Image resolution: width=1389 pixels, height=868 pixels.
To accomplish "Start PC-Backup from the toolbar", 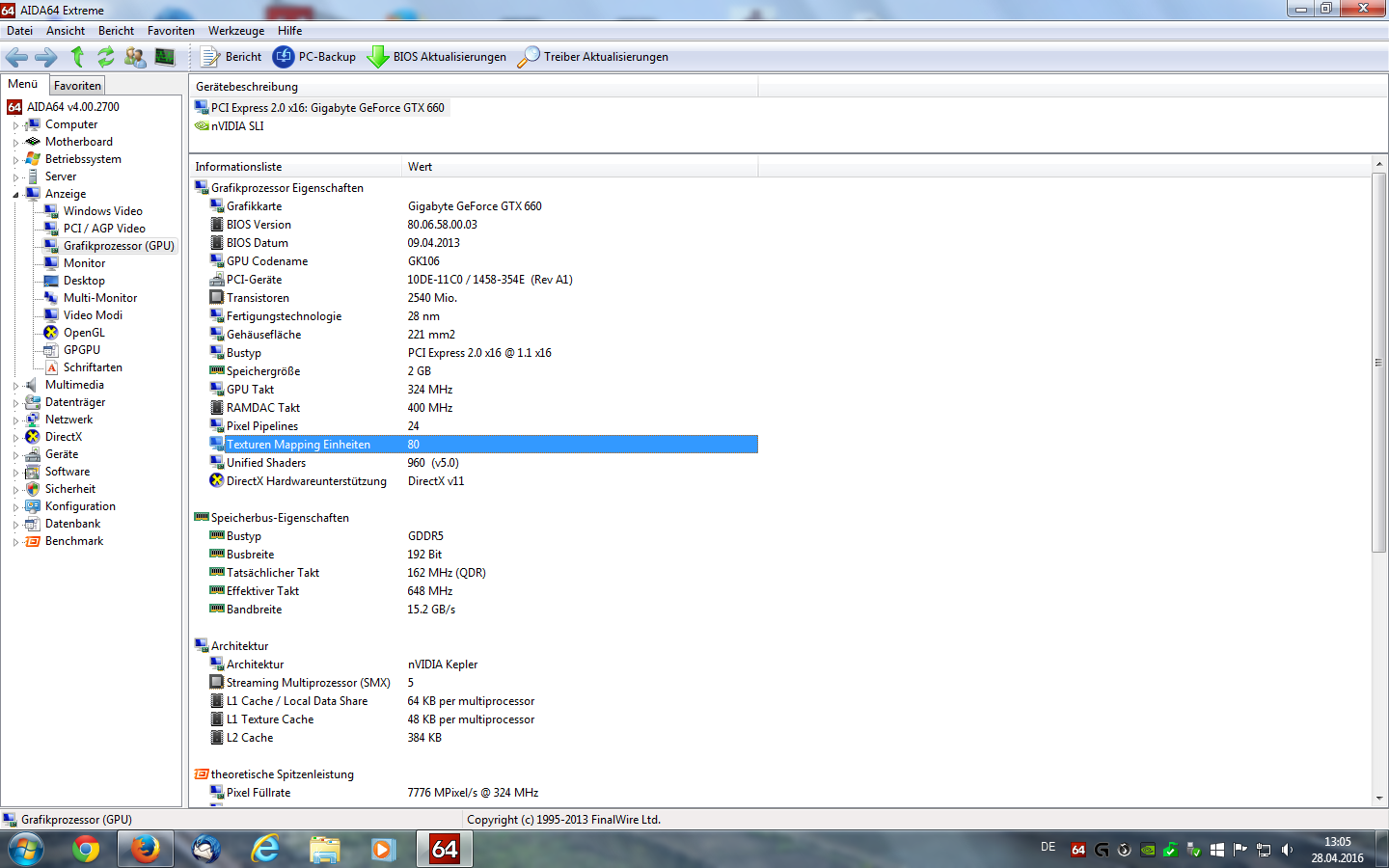I will click(314, 57).
